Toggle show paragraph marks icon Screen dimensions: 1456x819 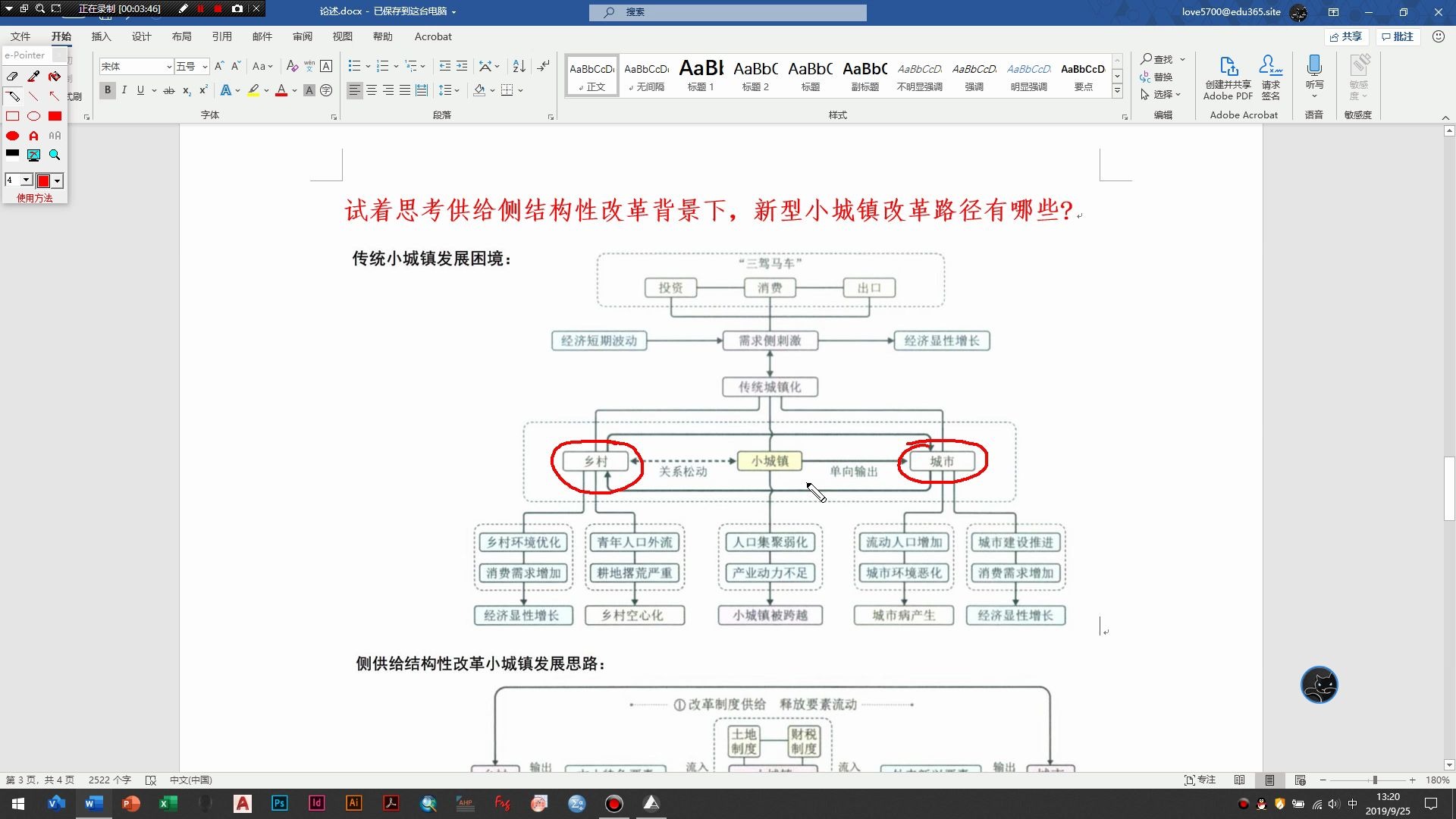(x=543, y=67)
